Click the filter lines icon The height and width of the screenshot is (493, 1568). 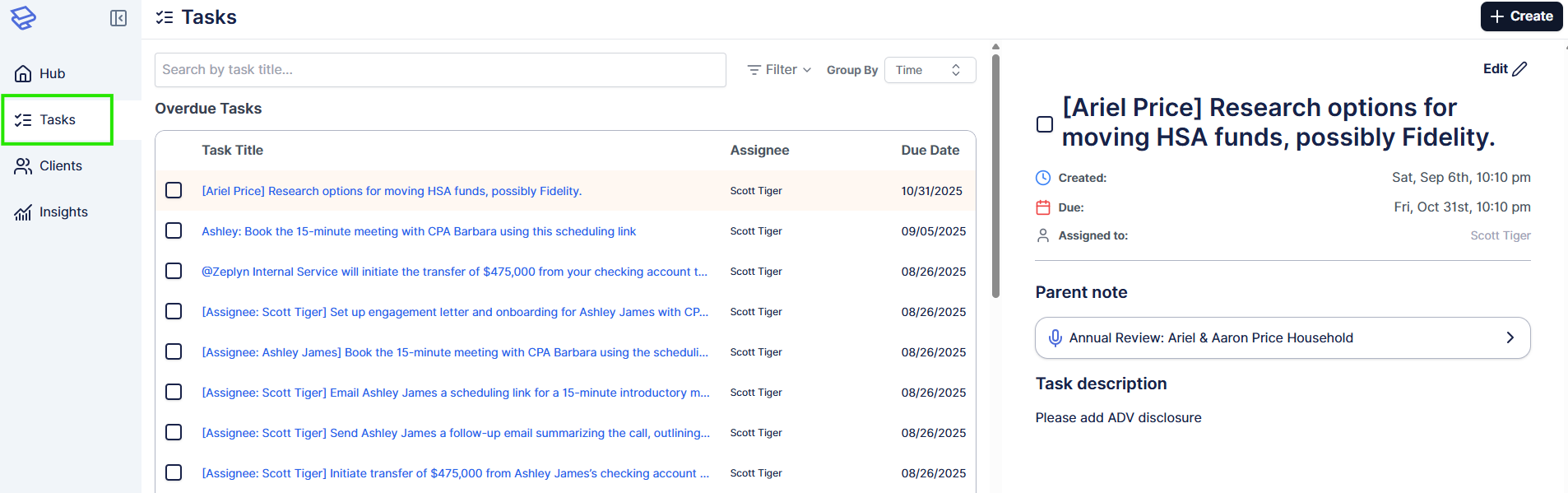754,70
